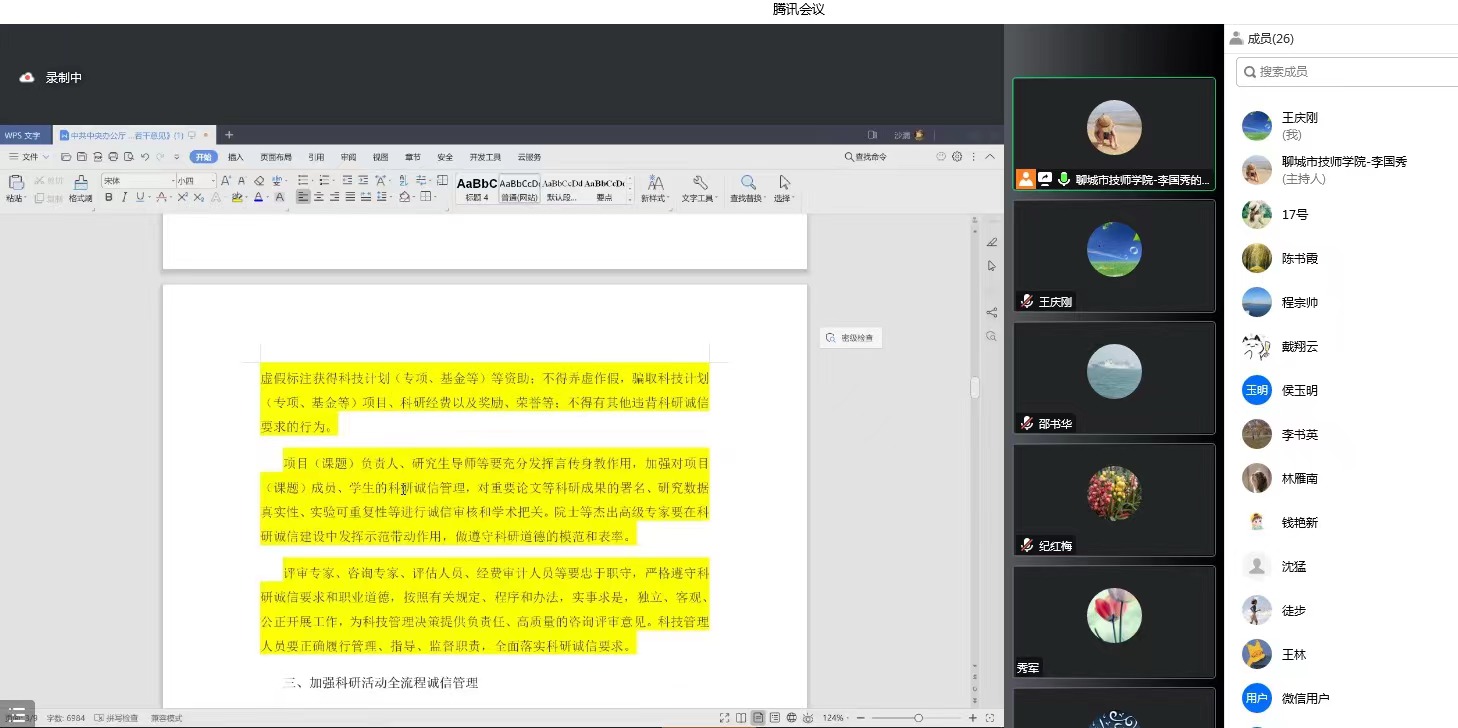The height and width of the screenshot is (728, 1458).
Task: Expand the 文件 file menu arrow
Action: click(46, 157)
